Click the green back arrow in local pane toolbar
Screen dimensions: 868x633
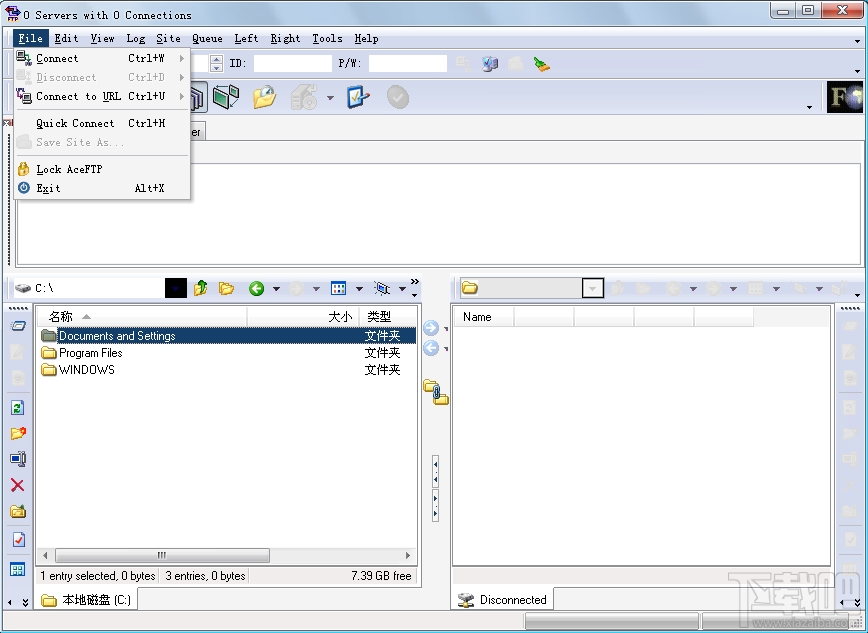pos(256,288)
